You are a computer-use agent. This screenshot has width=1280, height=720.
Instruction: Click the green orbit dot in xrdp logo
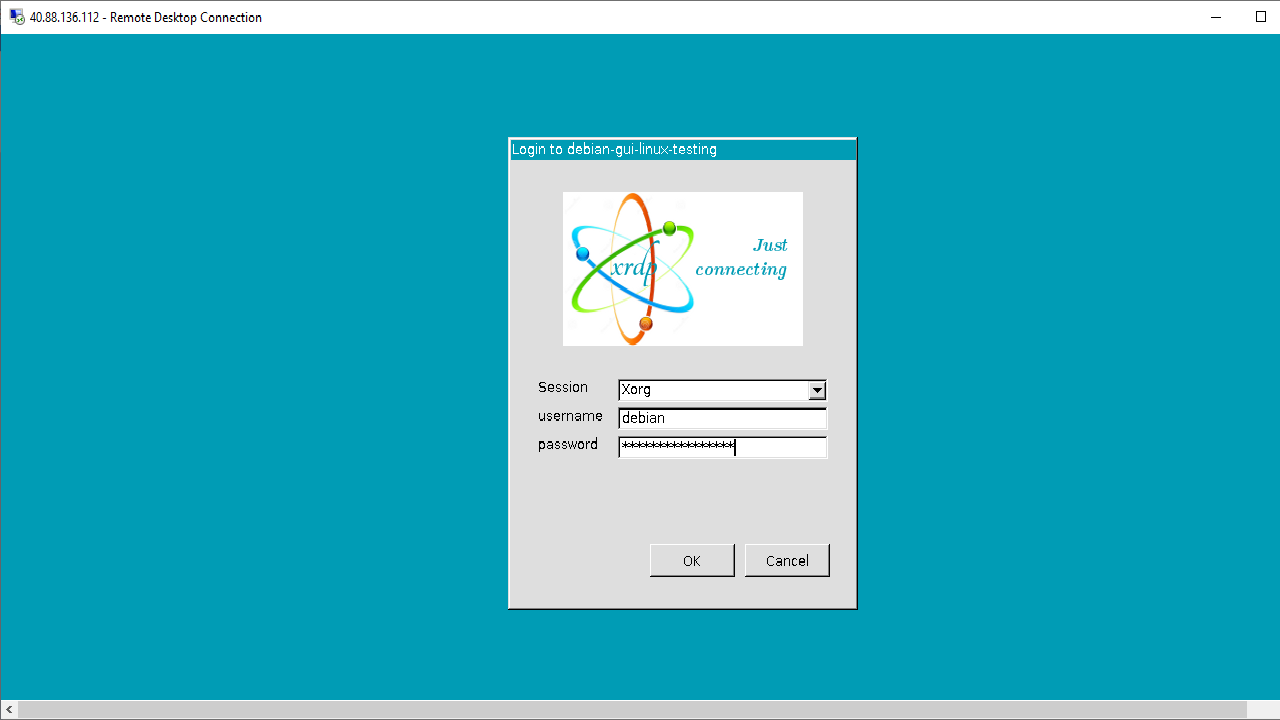[671, 228]
